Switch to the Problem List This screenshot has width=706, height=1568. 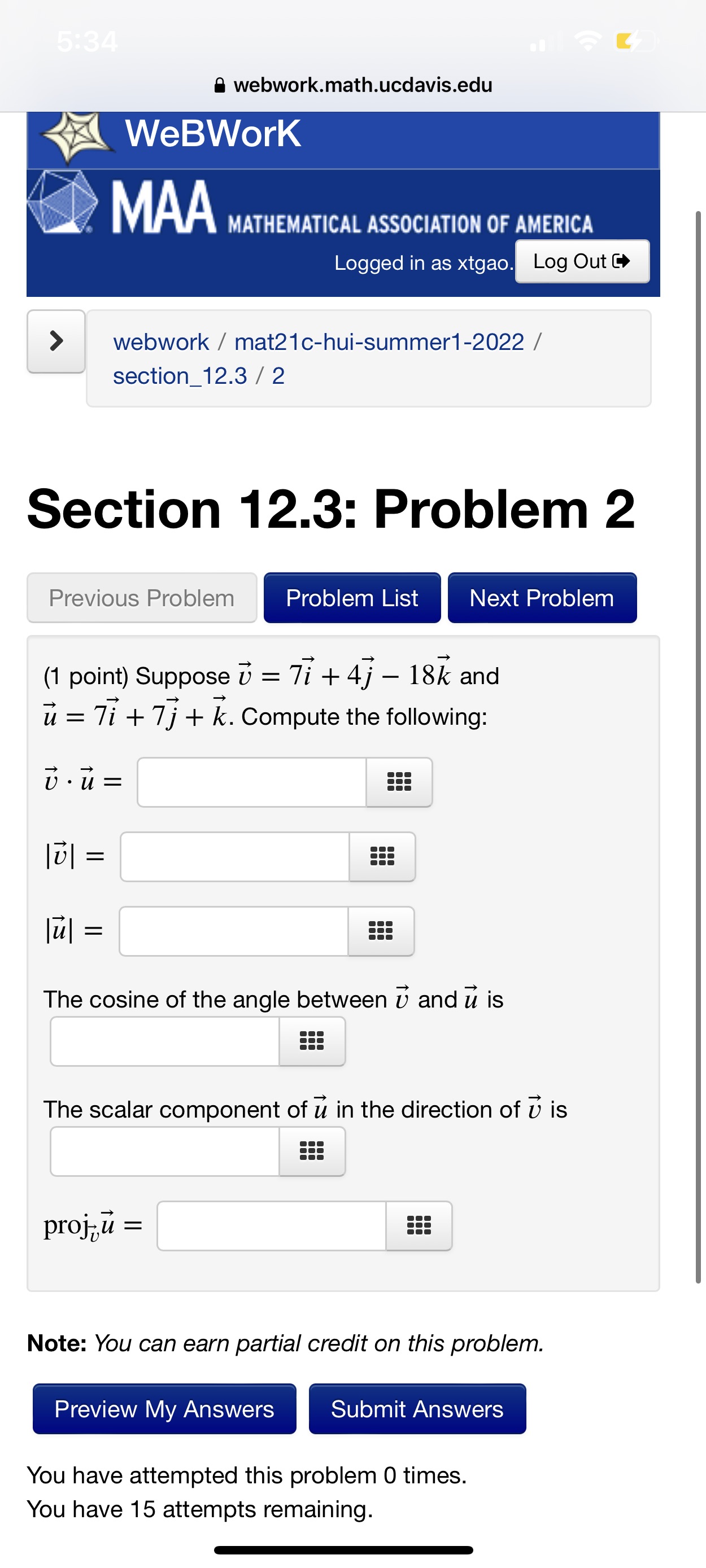(x=352, y=598)
